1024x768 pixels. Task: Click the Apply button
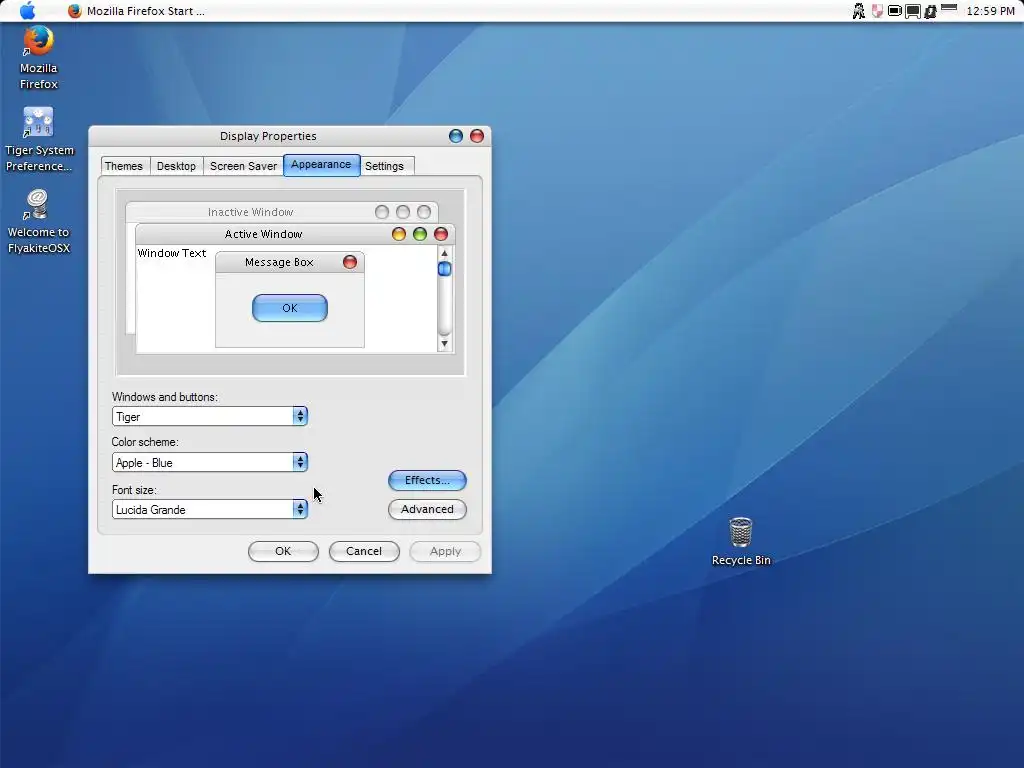pos(445,551)
